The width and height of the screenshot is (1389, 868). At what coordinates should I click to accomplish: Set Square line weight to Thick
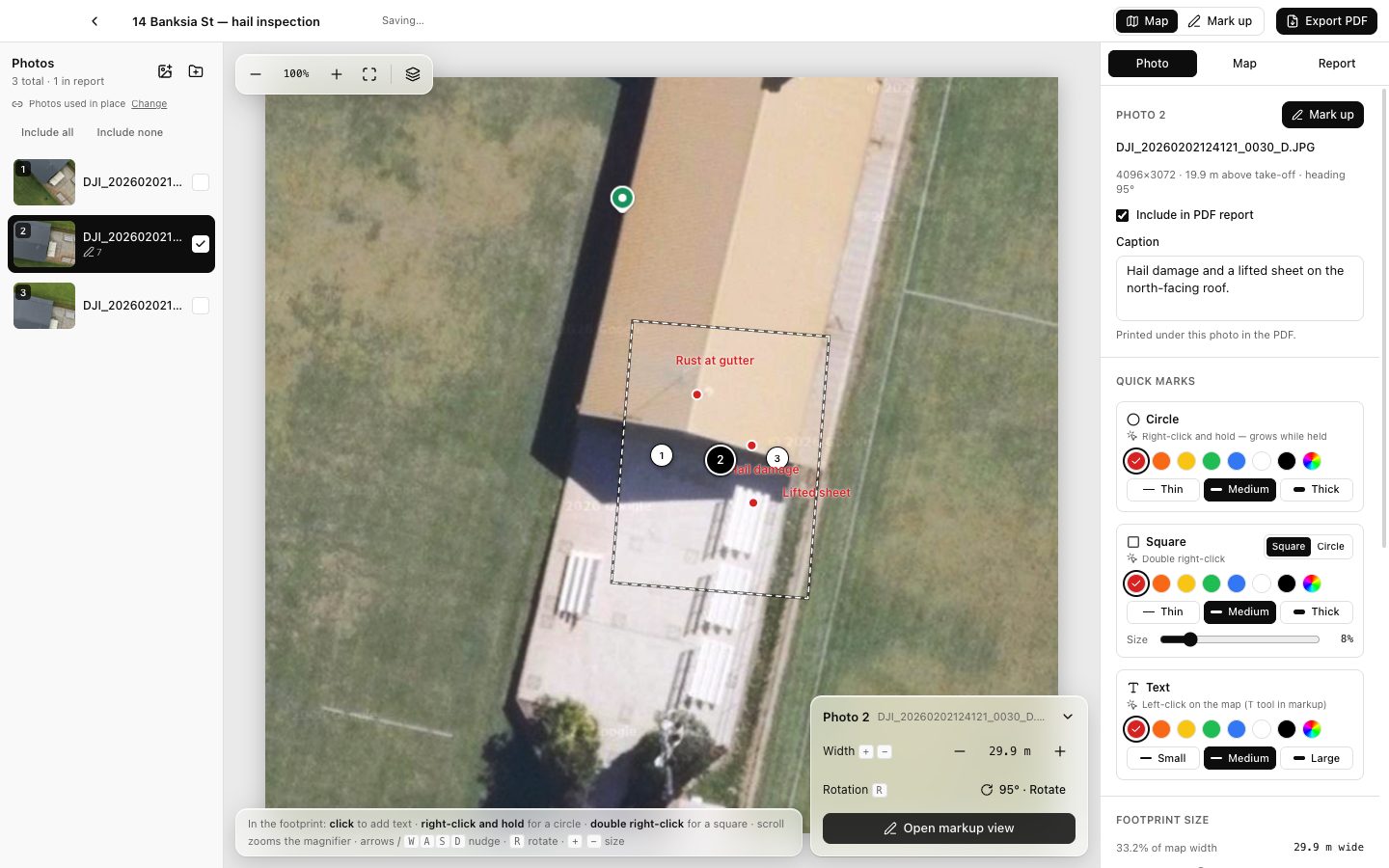[1317, 612]
